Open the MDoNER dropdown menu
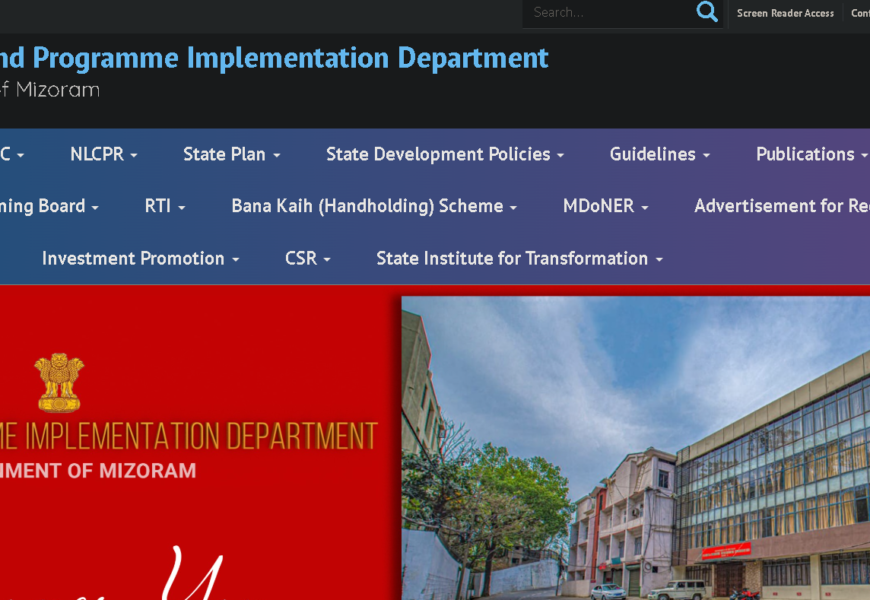 pos(605,206)
